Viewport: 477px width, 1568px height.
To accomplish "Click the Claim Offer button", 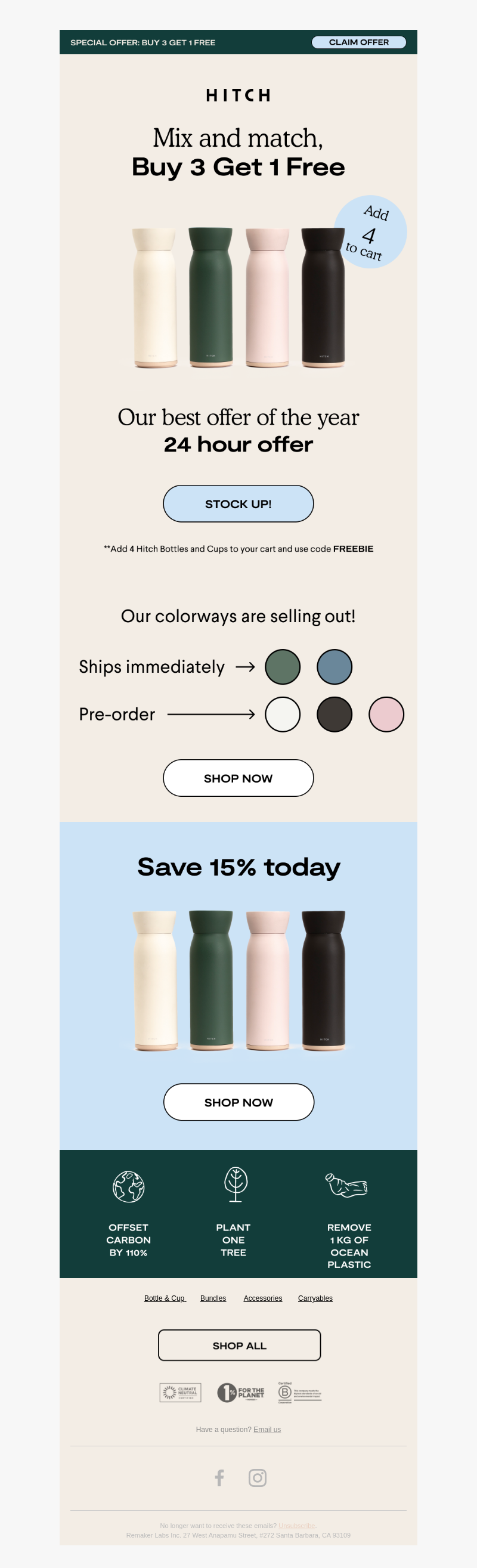I will (359, 42).
